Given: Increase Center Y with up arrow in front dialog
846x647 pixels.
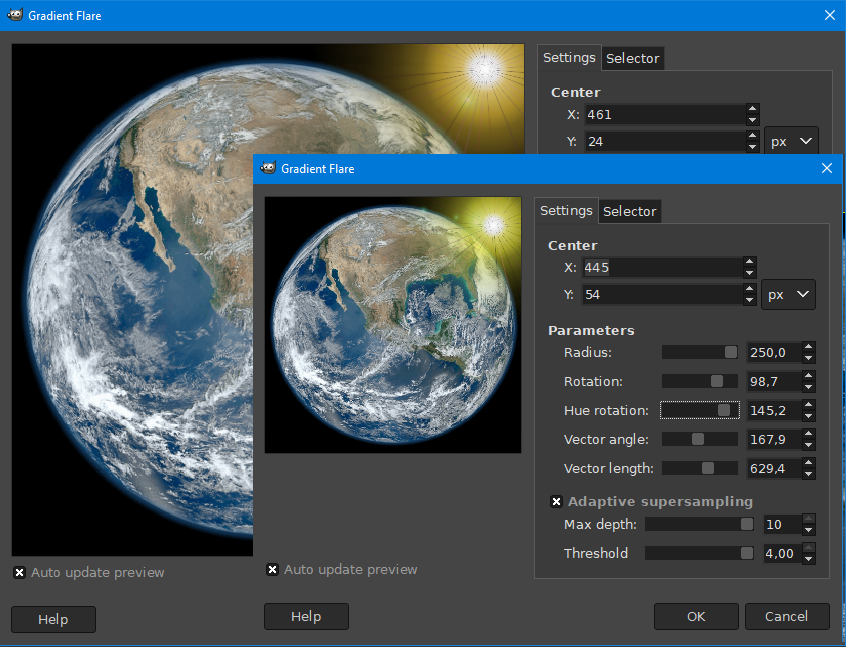Looking at the screenshot, I should 749,289.
